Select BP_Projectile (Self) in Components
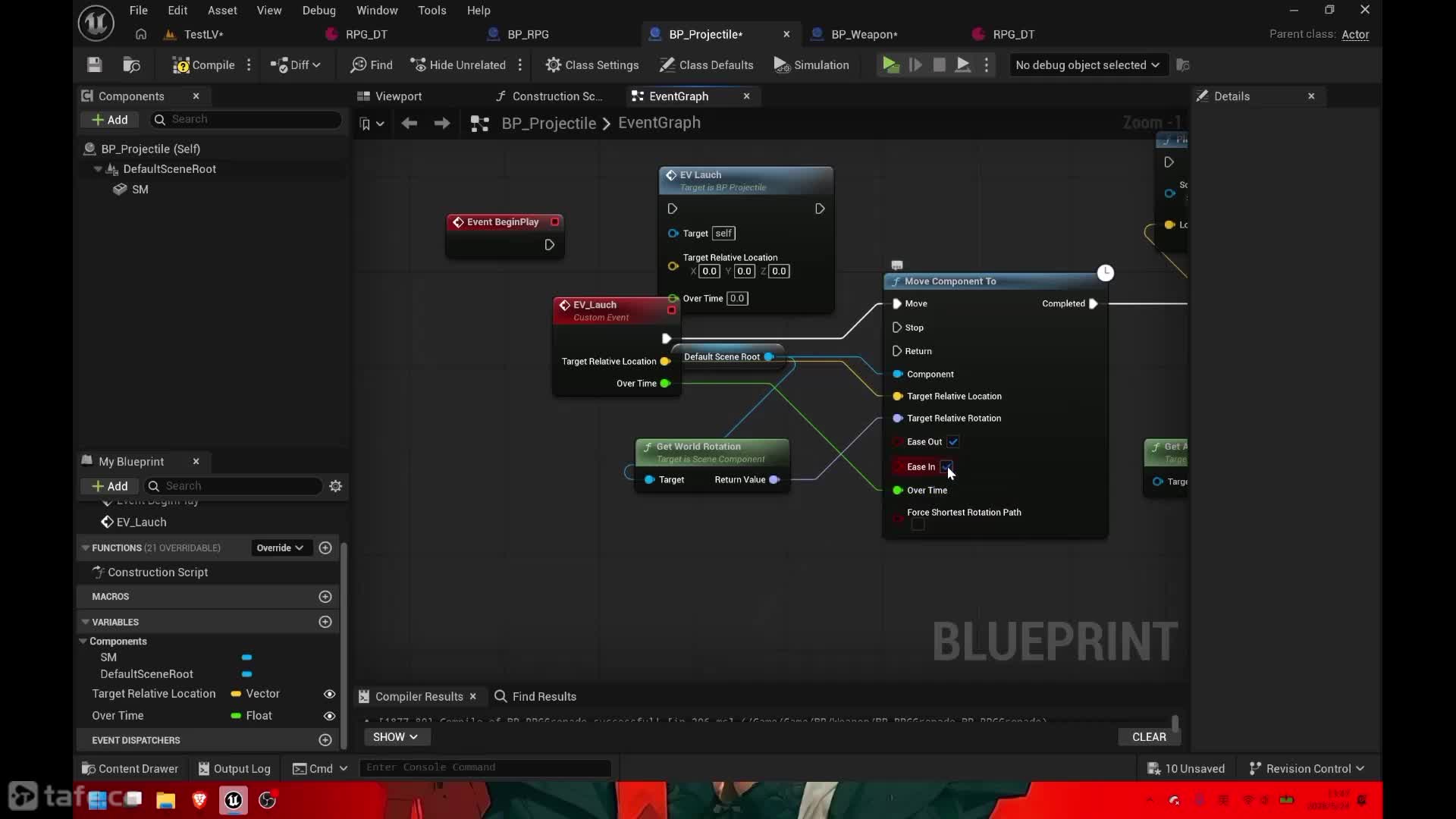This screenshot has width=1456, height=819. tap(150, 149)
